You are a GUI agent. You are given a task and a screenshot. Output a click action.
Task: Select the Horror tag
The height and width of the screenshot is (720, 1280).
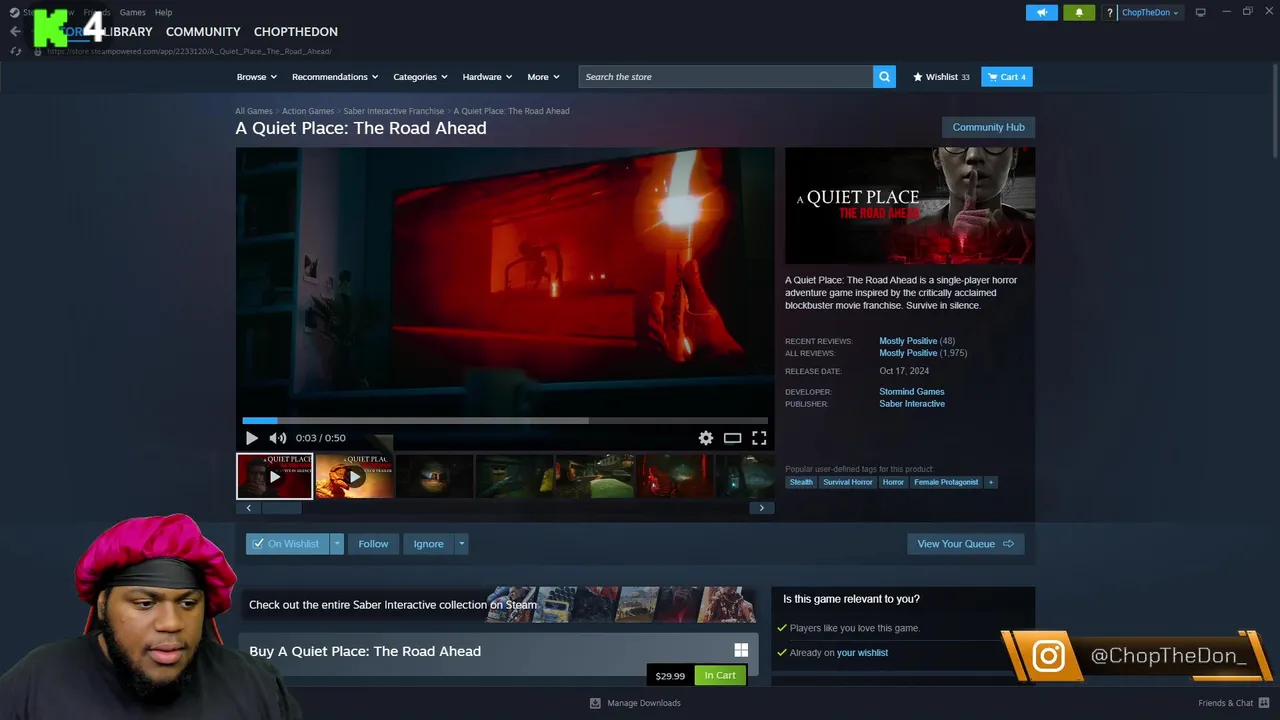click(x=893, y=482)
